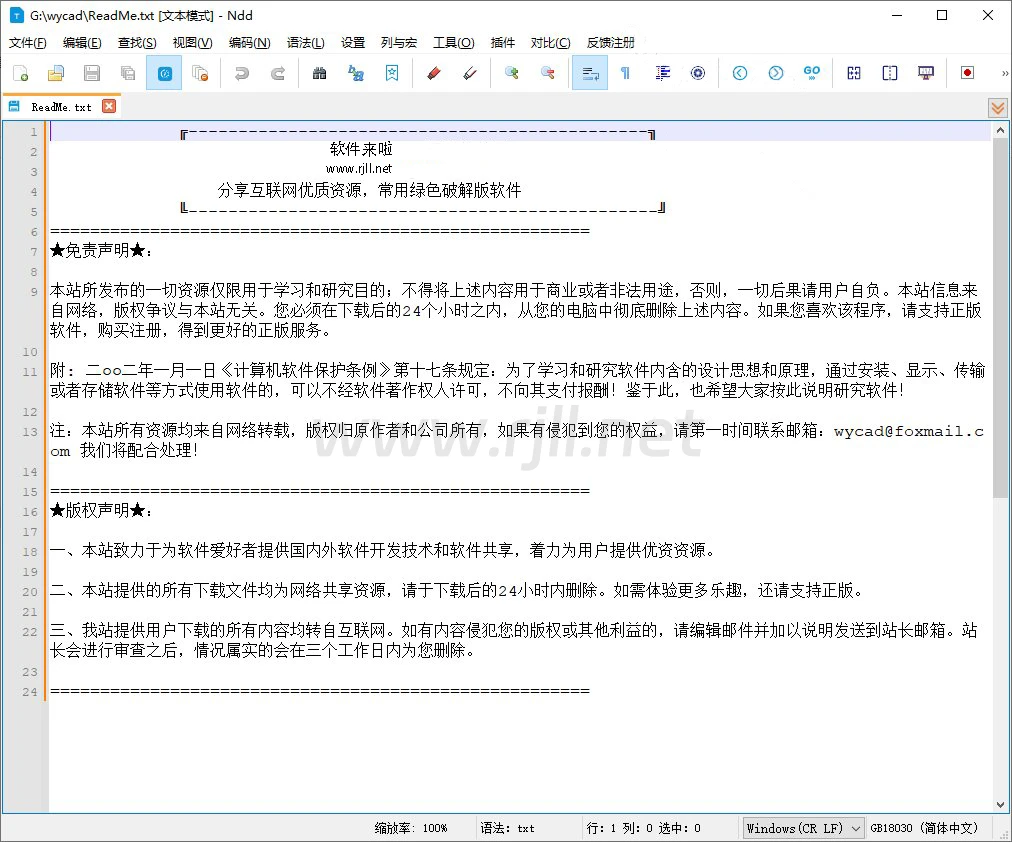
Task: Click the vertical scrollbar down arrow
Action: tap(1001, 805)
